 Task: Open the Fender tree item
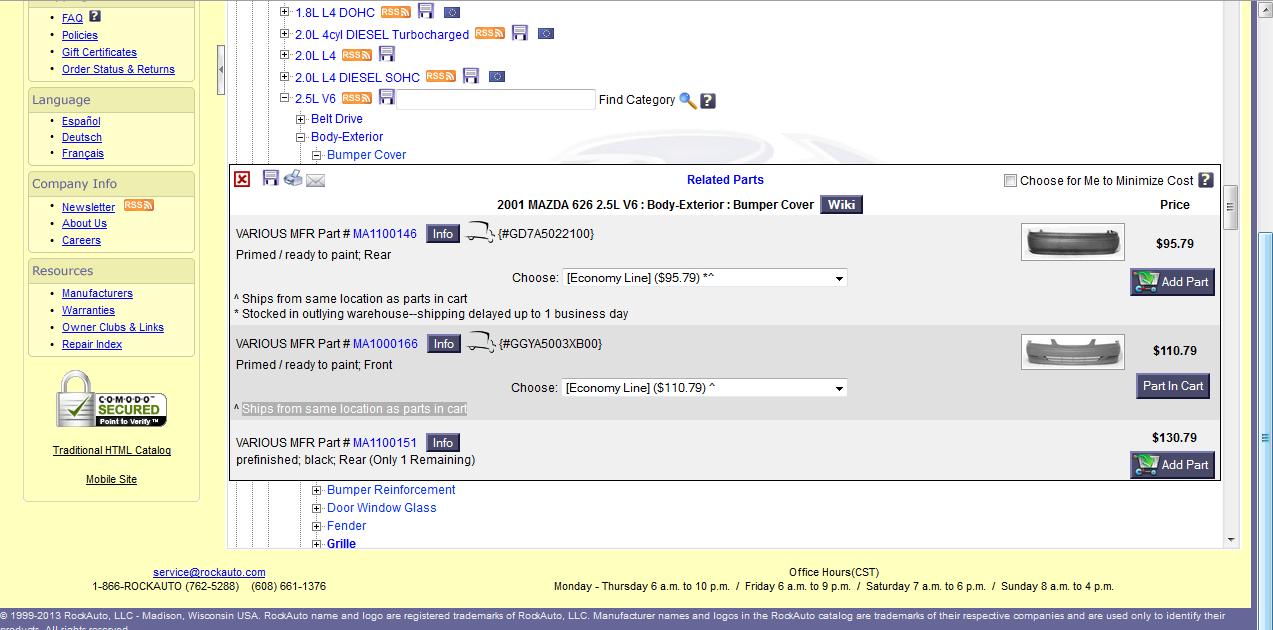[x=347, y=526]
